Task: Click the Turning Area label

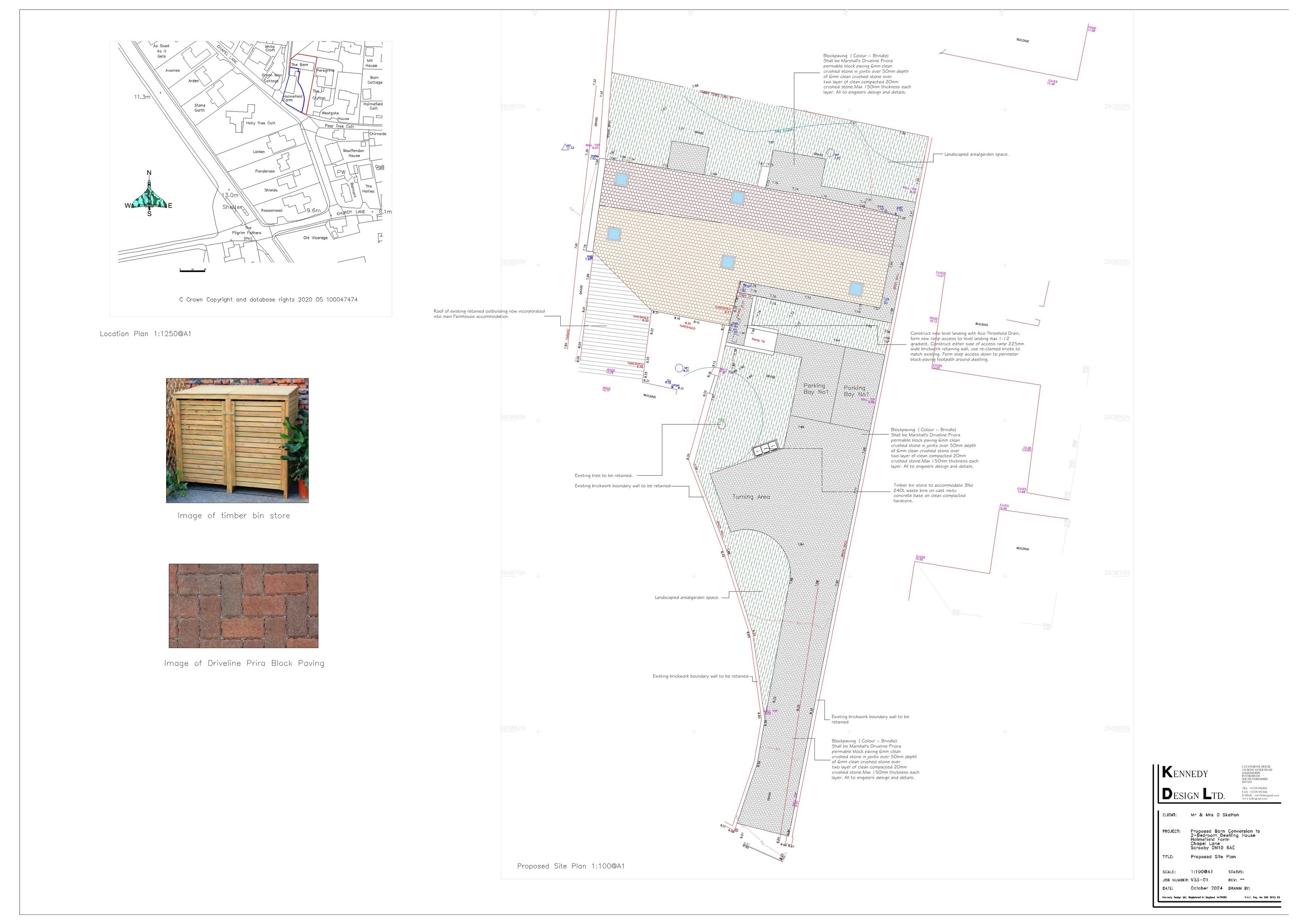Action: click(751, 497)
